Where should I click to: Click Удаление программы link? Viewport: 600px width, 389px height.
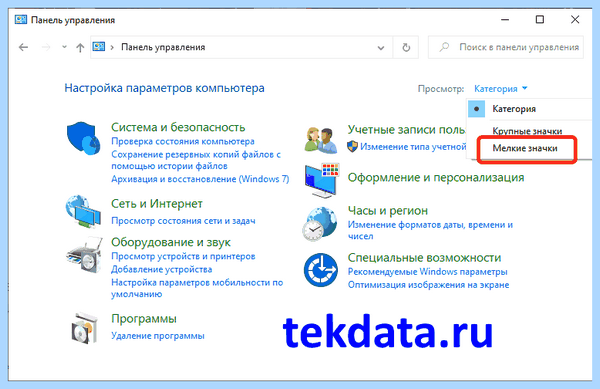(158, 335)
